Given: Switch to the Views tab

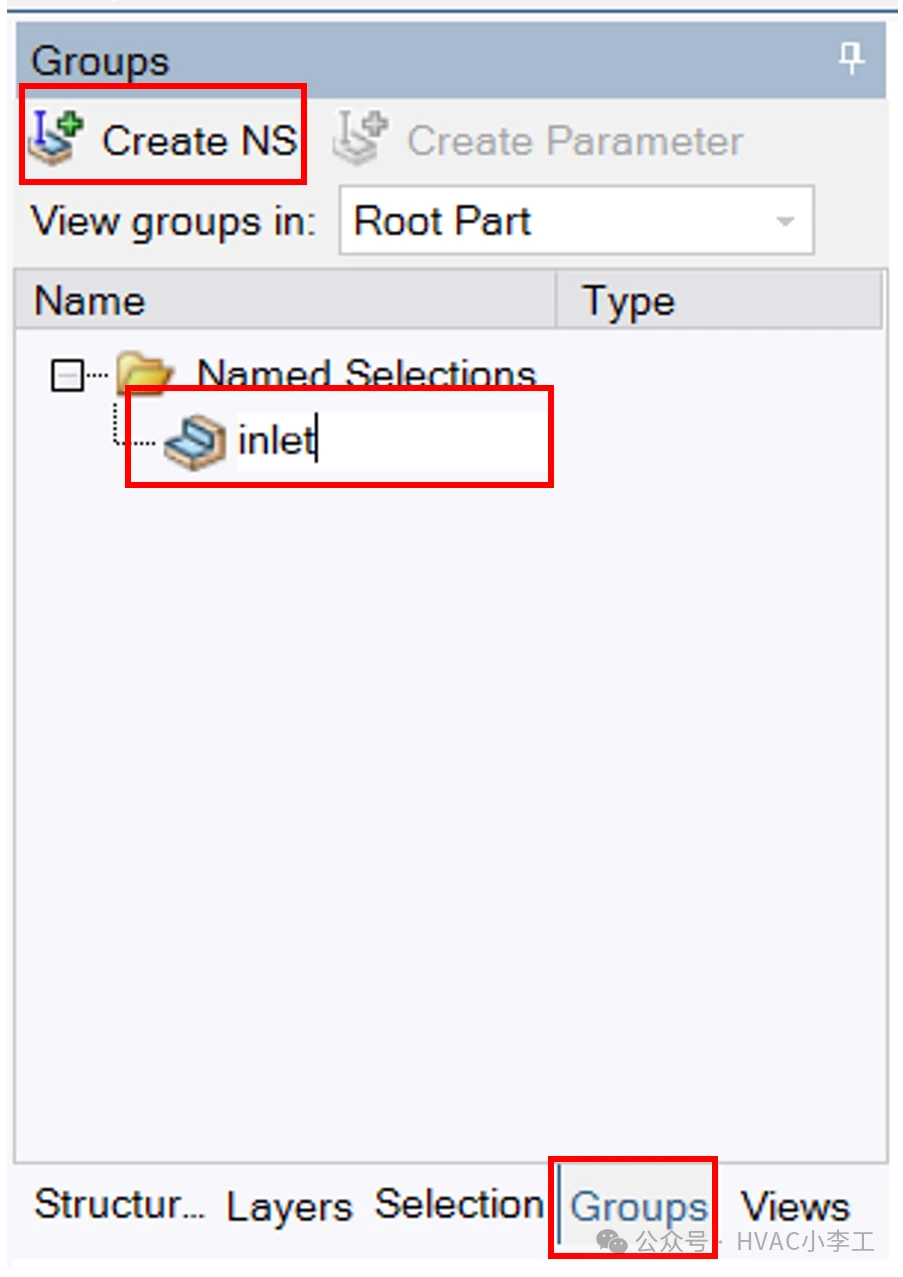Looking at the screenshot, I should 794,1206.
